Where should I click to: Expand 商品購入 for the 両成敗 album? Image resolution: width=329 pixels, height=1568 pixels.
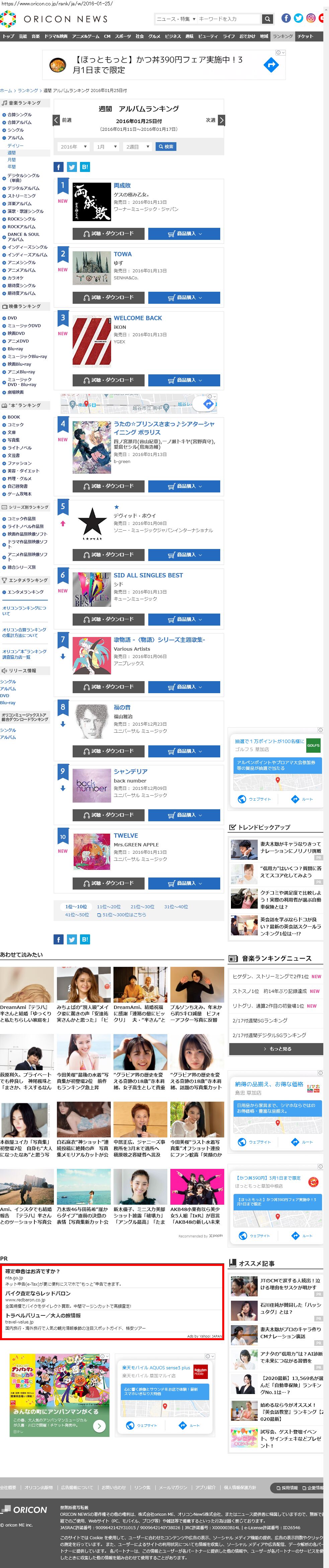(184, 234)
